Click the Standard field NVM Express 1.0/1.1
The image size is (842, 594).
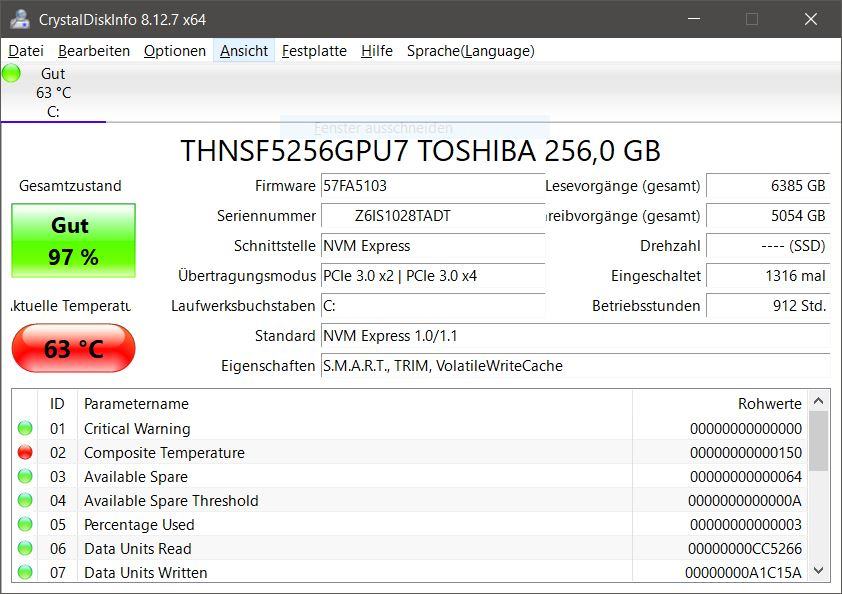[576, 336]
